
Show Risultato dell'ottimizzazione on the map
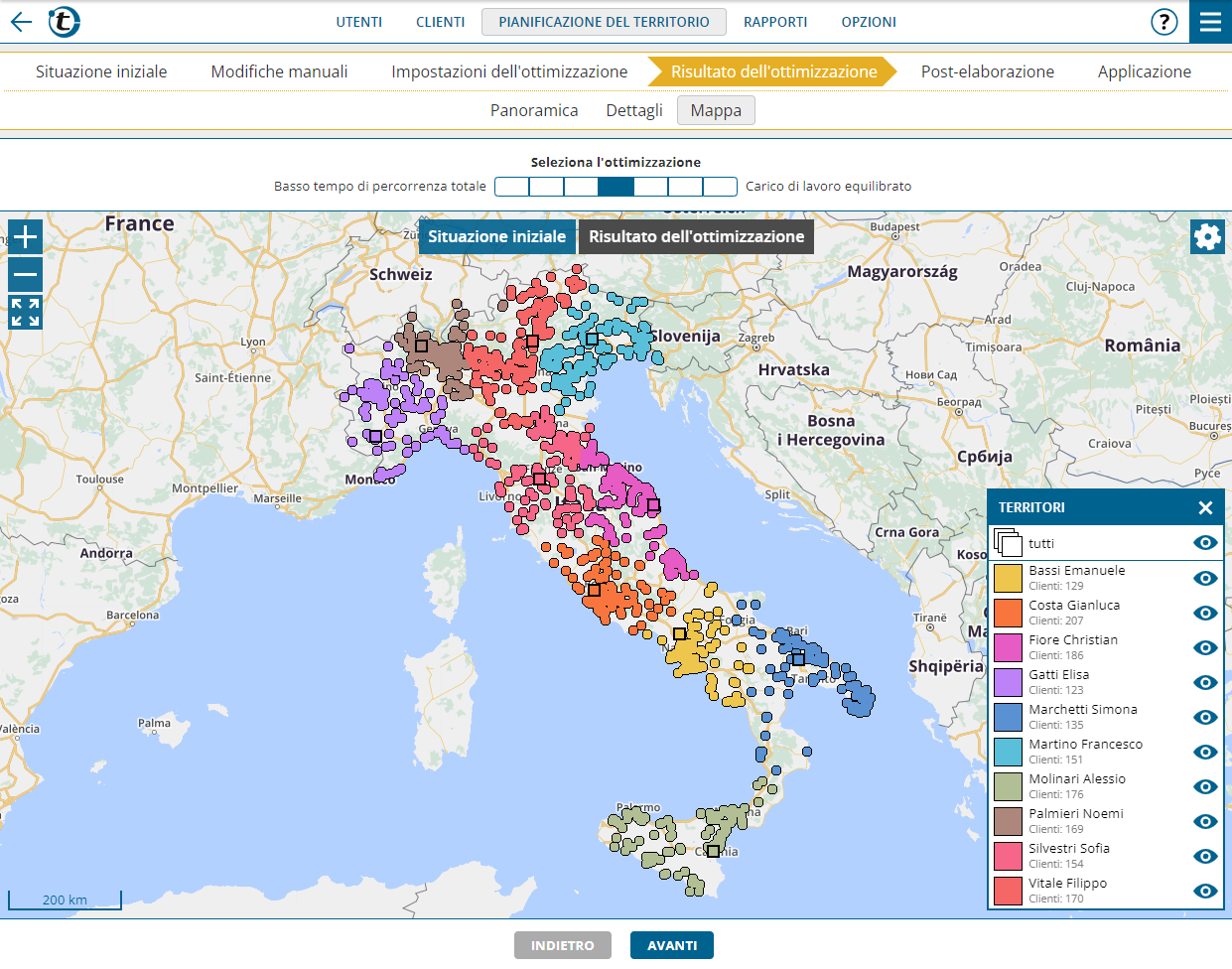click(697, 236)
